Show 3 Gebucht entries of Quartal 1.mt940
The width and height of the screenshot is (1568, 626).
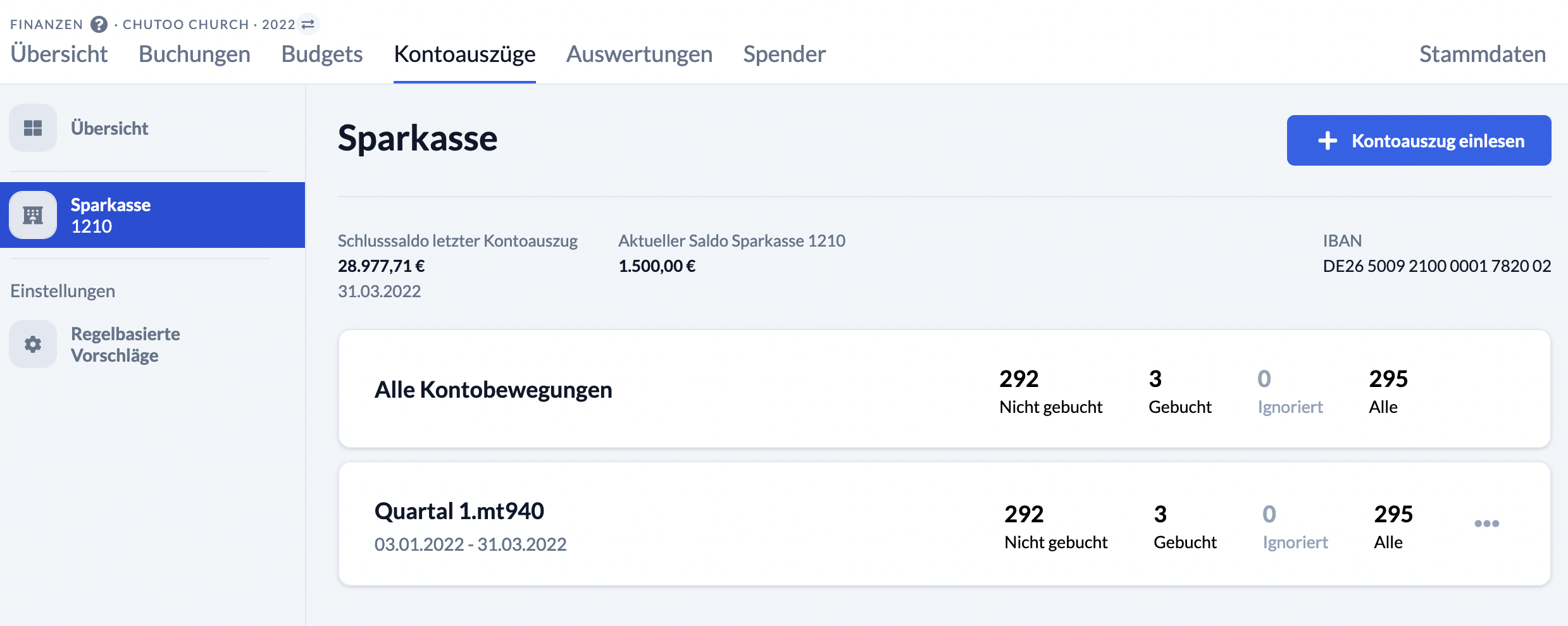coord(1185,527)
